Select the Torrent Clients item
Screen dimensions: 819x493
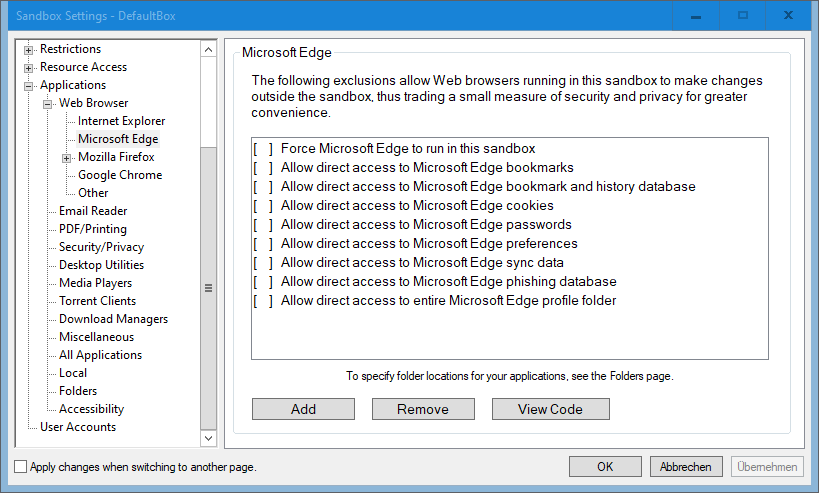point(97,301)
